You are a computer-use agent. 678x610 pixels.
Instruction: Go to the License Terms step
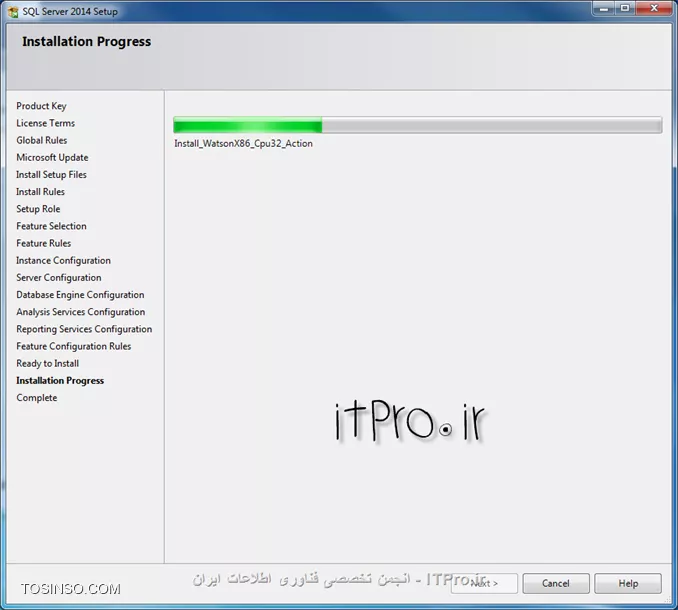click(x=45, y=123)
